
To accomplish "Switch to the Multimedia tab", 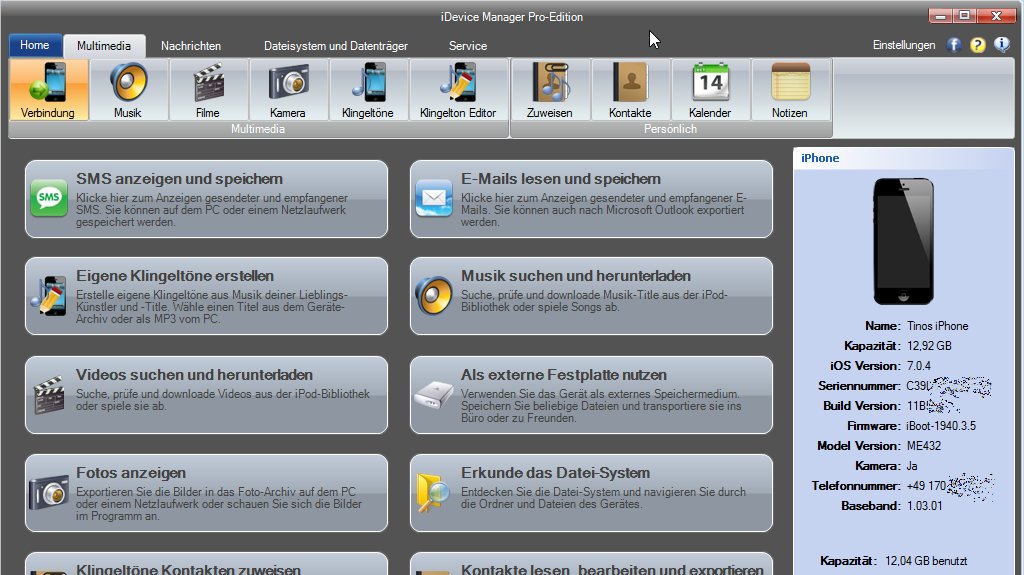I will (x=104, y=46).
